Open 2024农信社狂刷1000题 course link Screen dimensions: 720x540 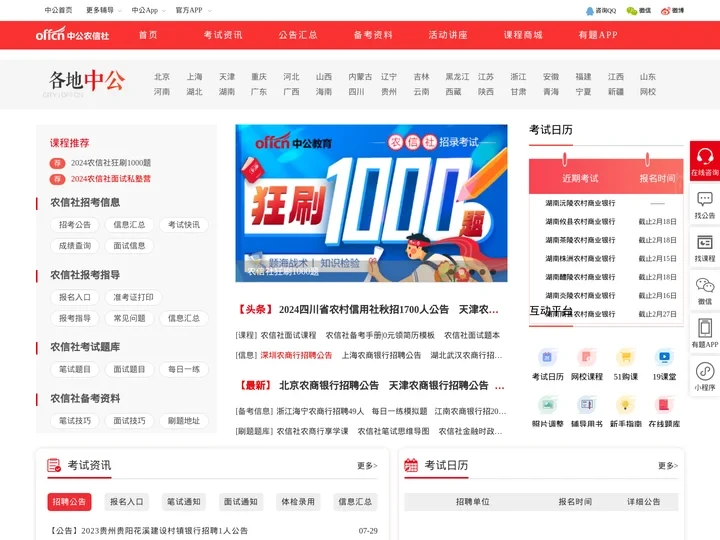coord(111,163)
